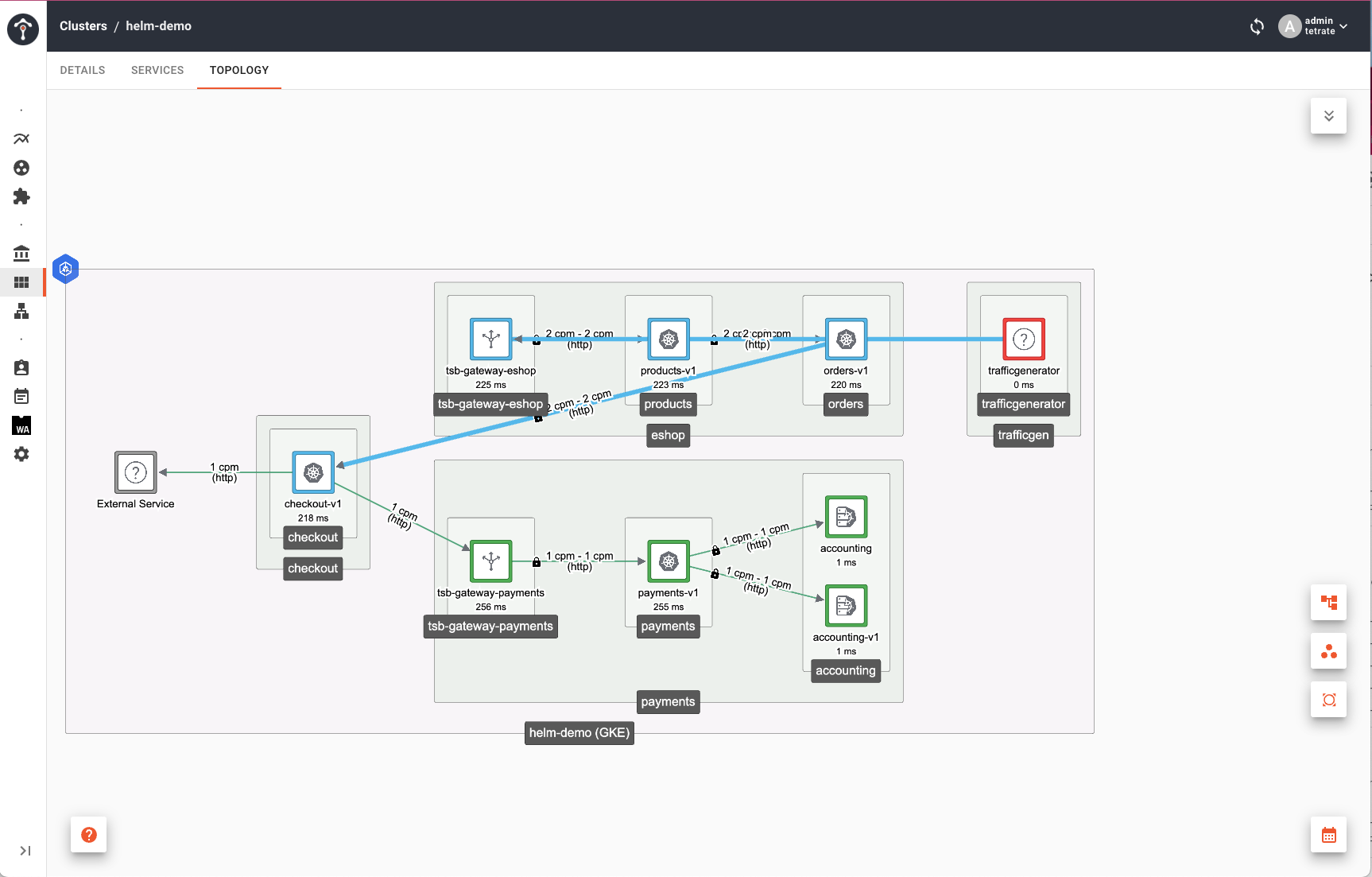Select the checkout-v1 service node
The width and height of the screenshot is (1372, 877).
[313, 473]
